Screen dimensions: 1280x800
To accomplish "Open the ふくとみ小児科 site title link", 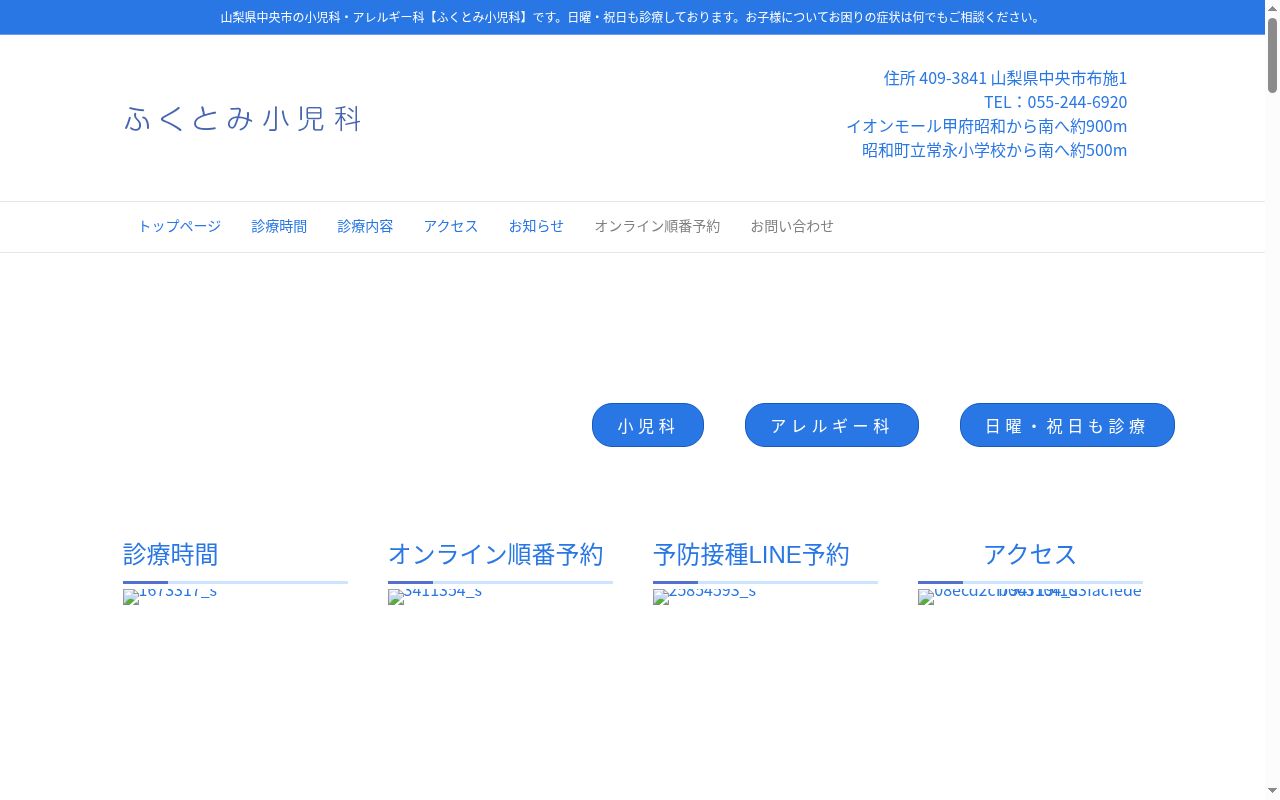I will [x=243, y=118].
